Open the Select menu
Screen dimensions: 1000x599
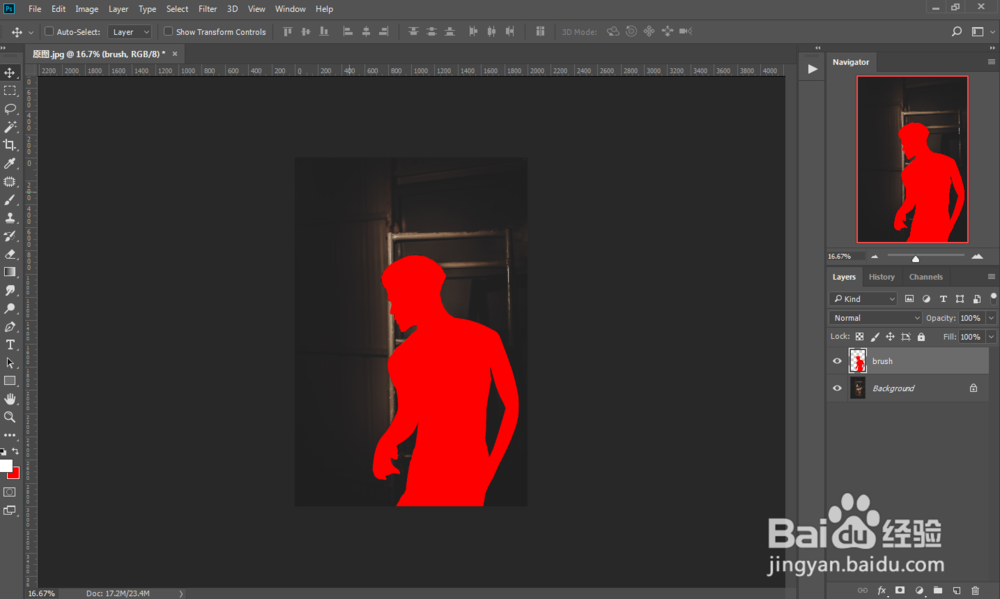click(x=177, y=9)
